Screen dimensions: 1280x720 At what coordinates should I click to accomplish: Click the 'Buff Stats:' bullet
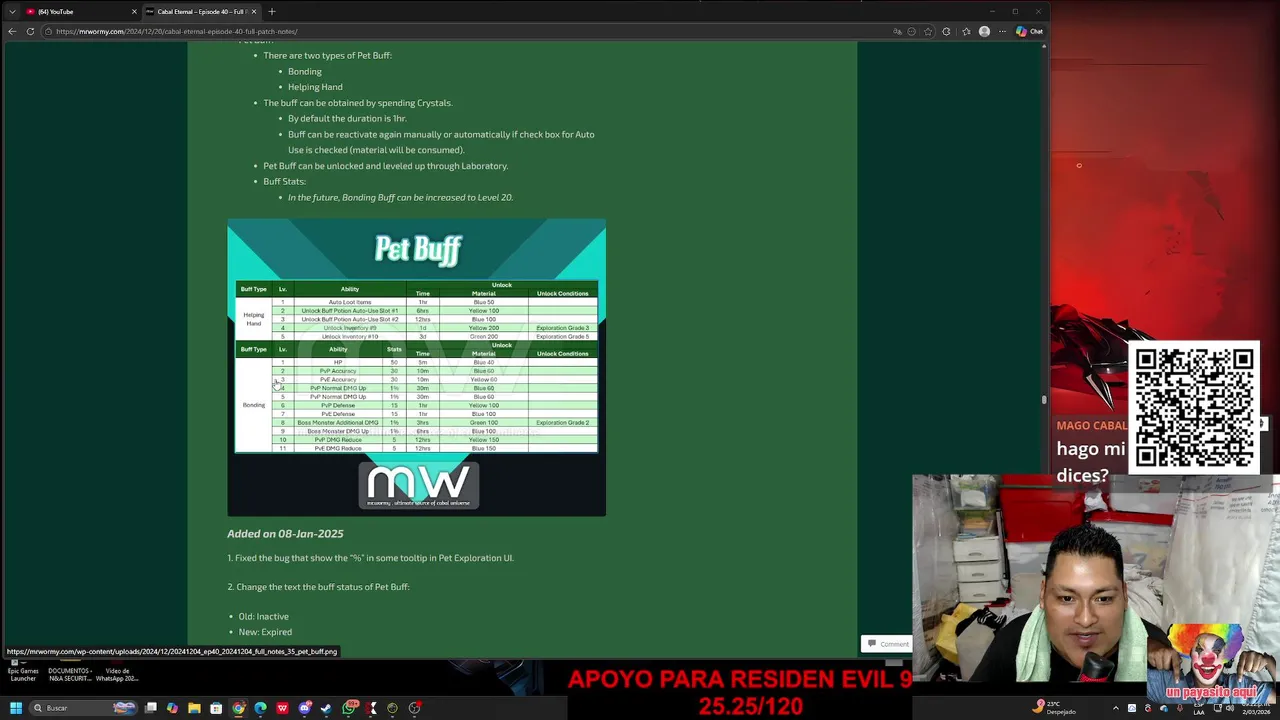pos(284,181)
